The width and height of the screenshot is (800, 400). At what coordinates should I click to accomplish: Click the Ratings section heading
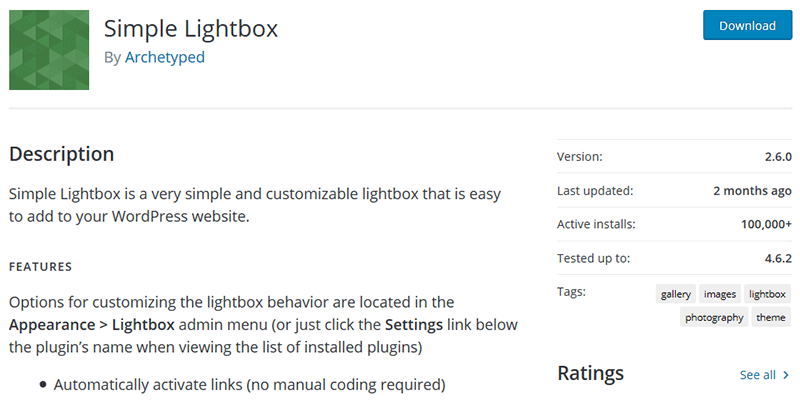590,373
